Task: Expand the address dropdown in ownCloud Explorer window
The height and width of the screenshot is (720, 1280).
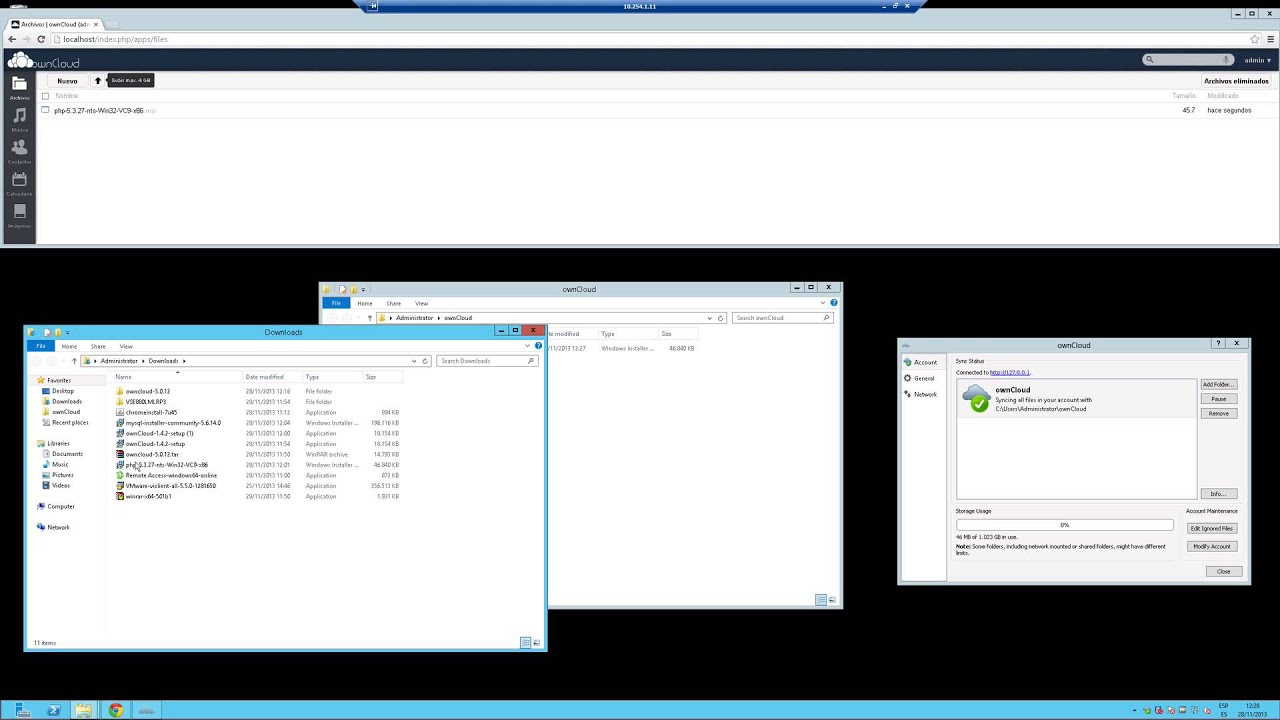Action: [710, 318]
